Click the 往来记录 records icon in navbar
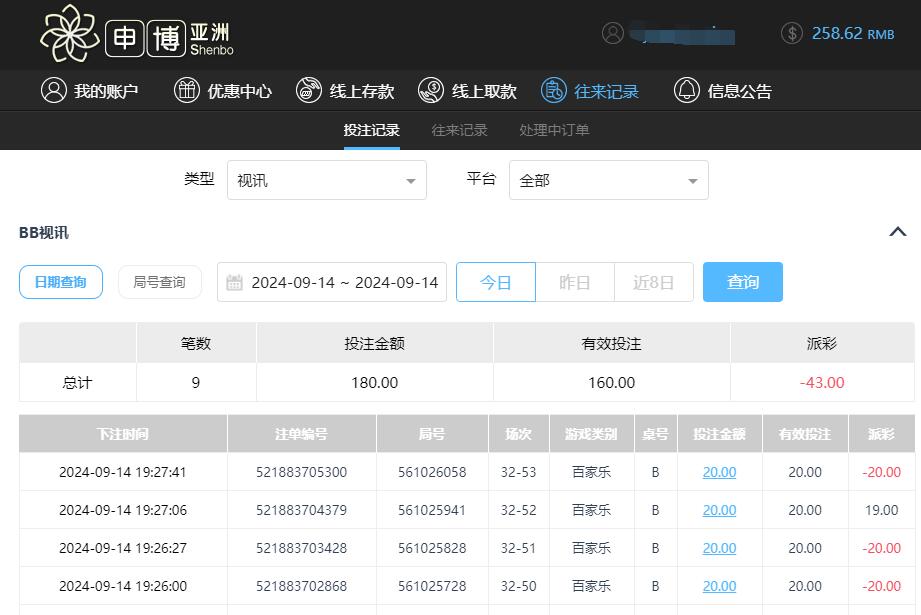 pos(554,90)
